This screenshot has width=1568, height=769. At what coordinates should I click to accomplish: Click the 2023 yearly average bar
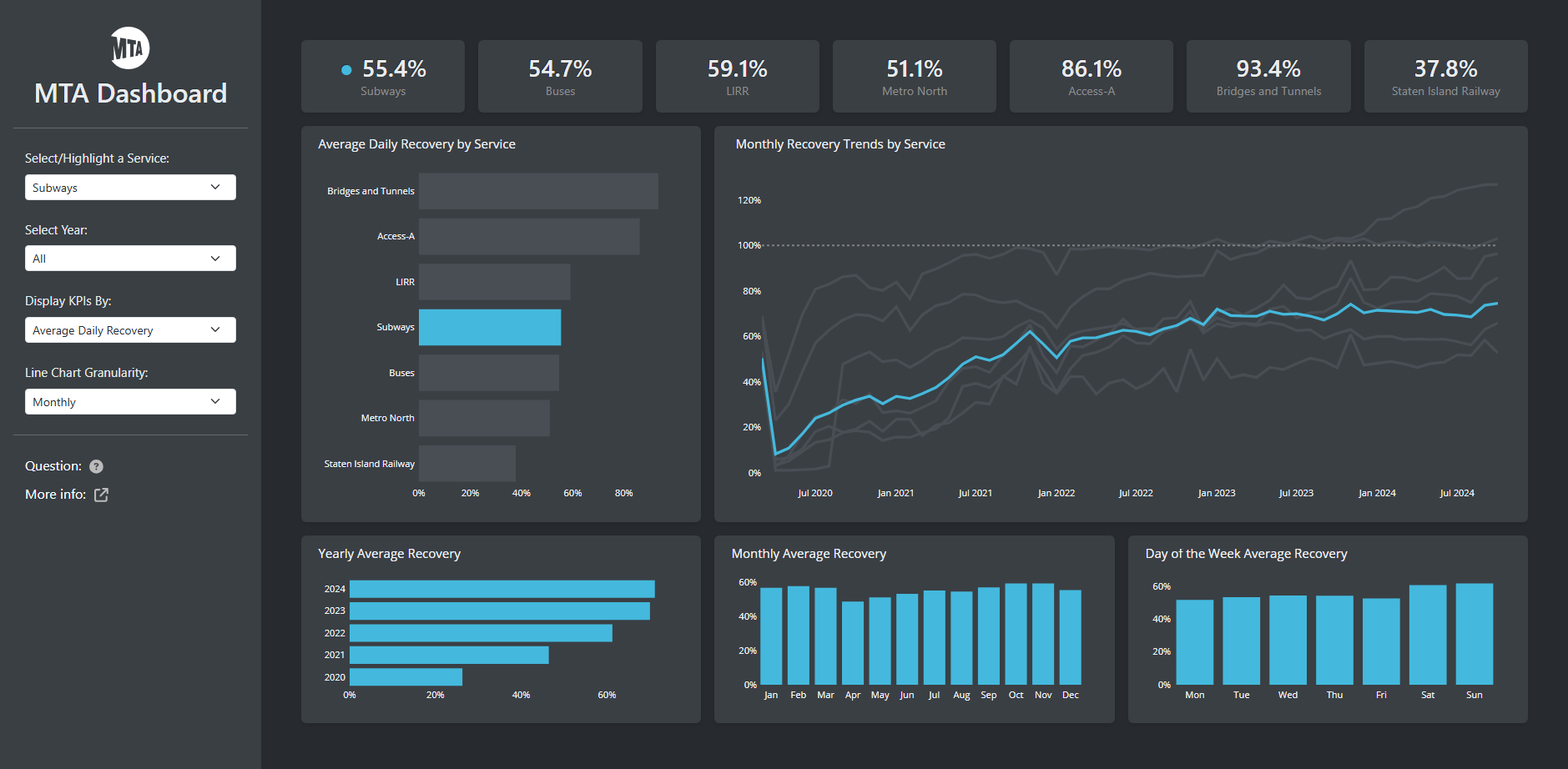point(500,611)
